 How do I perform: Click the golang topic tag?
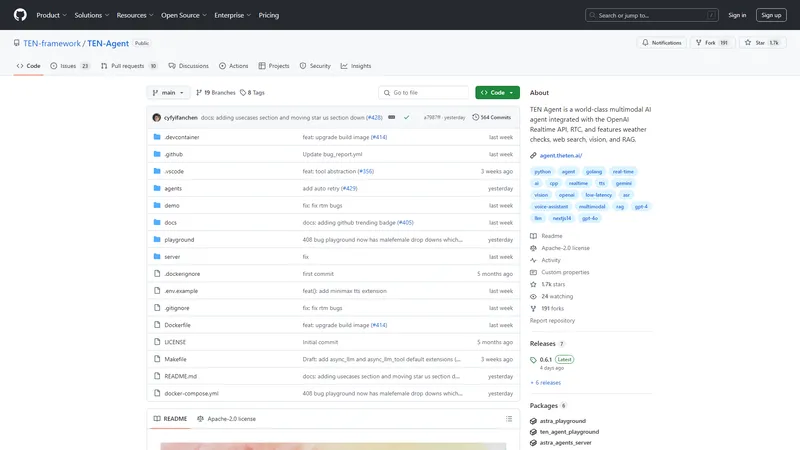pyautogui.click(x=594, y=172)
